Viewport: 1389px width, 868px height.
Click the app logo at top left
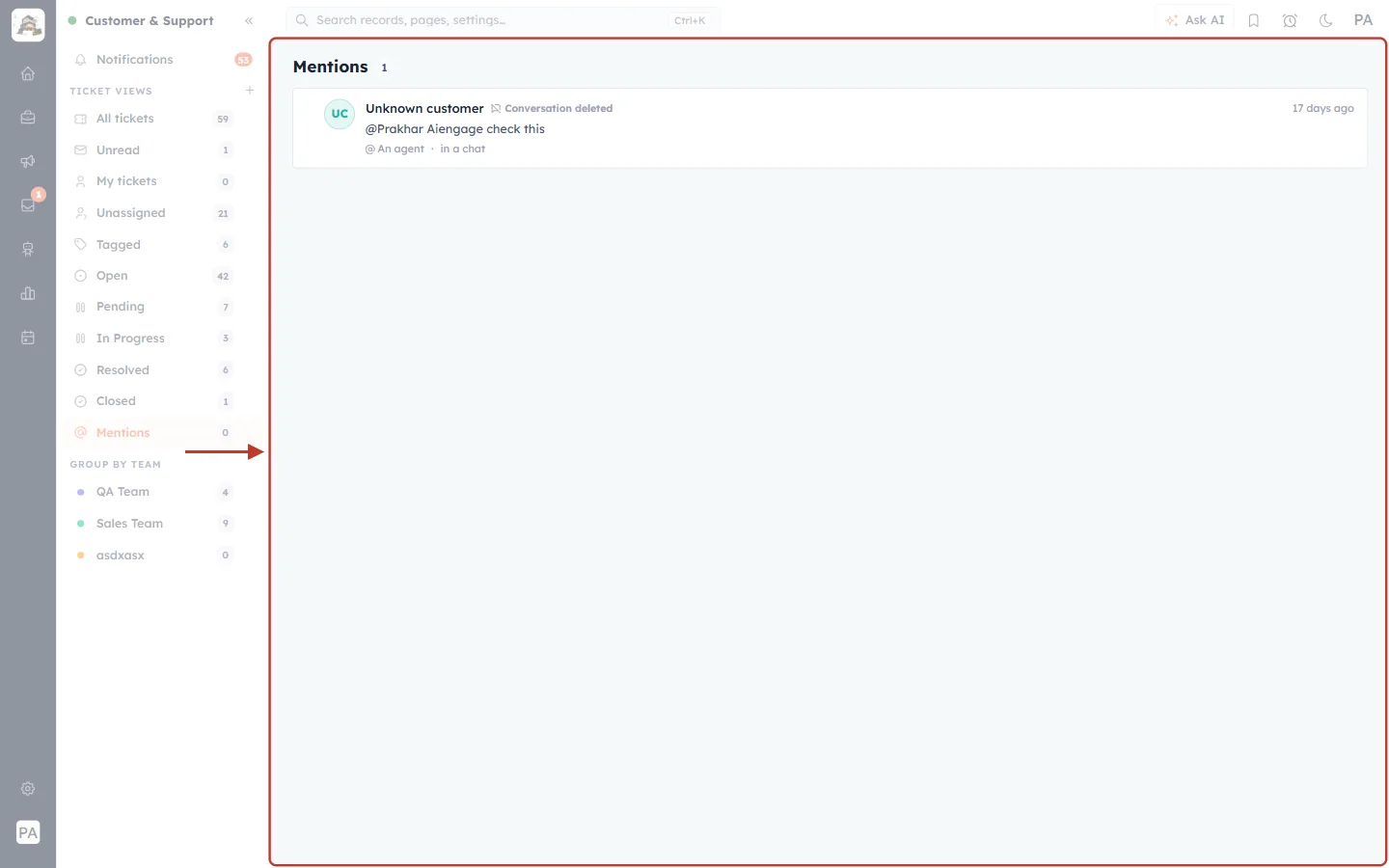point(28,25)
